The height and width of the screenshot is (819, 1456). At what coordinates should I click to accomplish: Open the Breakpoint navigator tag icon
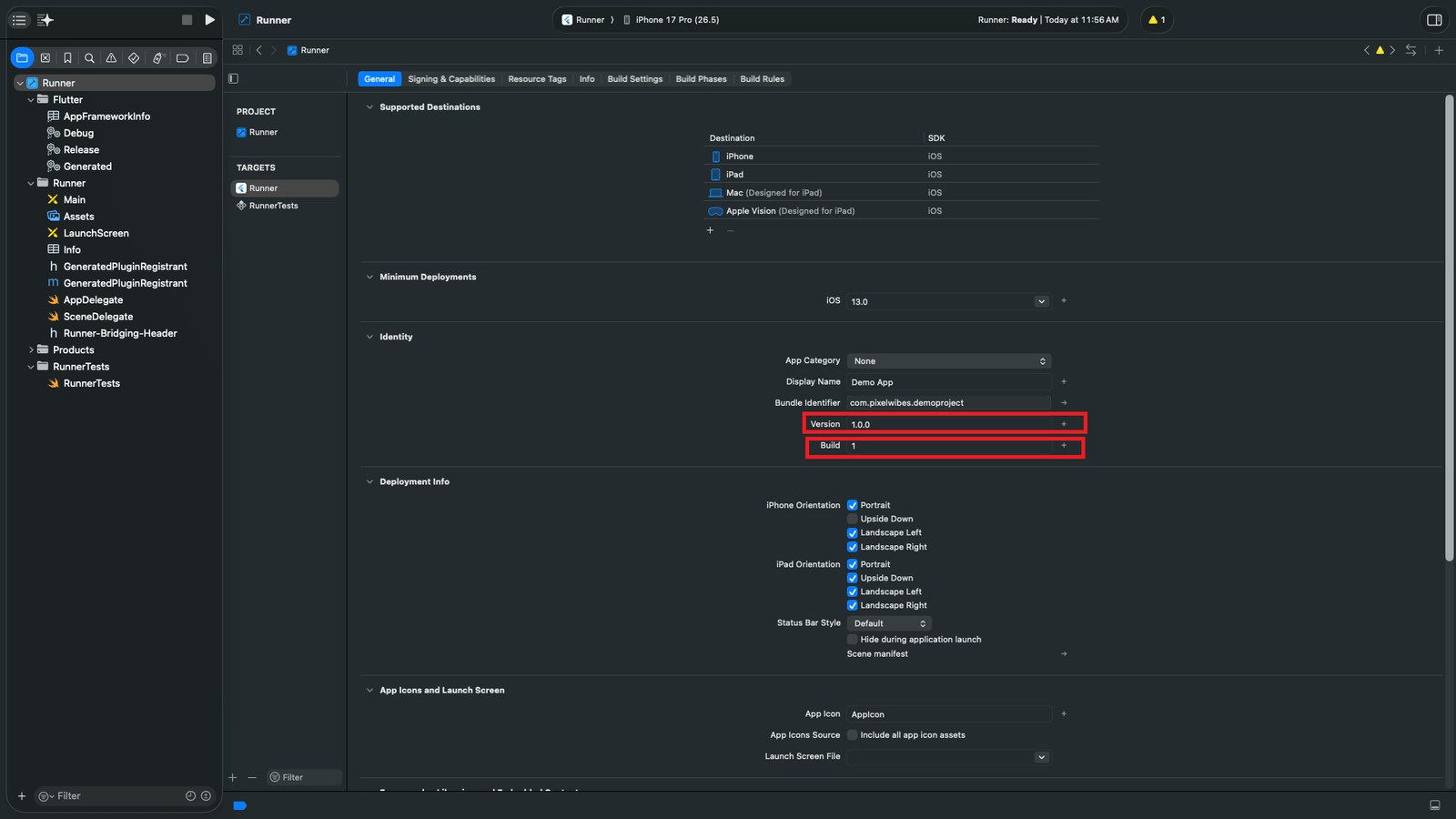pyautogui.click(x=182, y=57)
